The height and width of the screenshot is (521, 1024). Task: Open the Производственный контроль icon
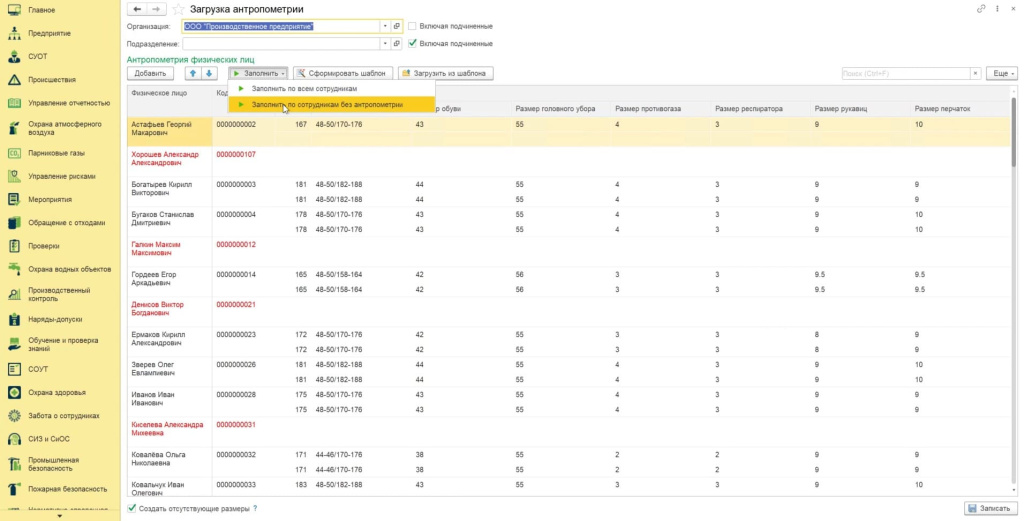(x=14, y=294)
